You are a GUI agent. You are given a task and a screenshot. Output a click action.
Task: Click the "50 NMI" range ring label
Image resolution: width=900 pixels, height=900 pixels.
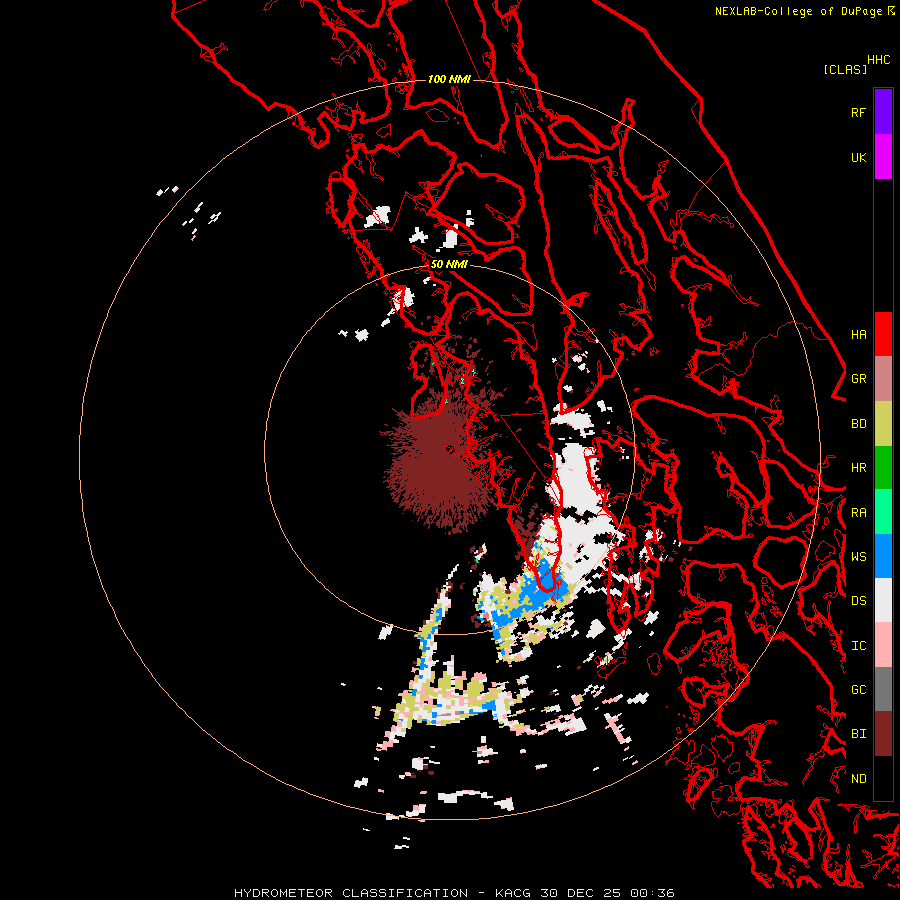[449, 264]
